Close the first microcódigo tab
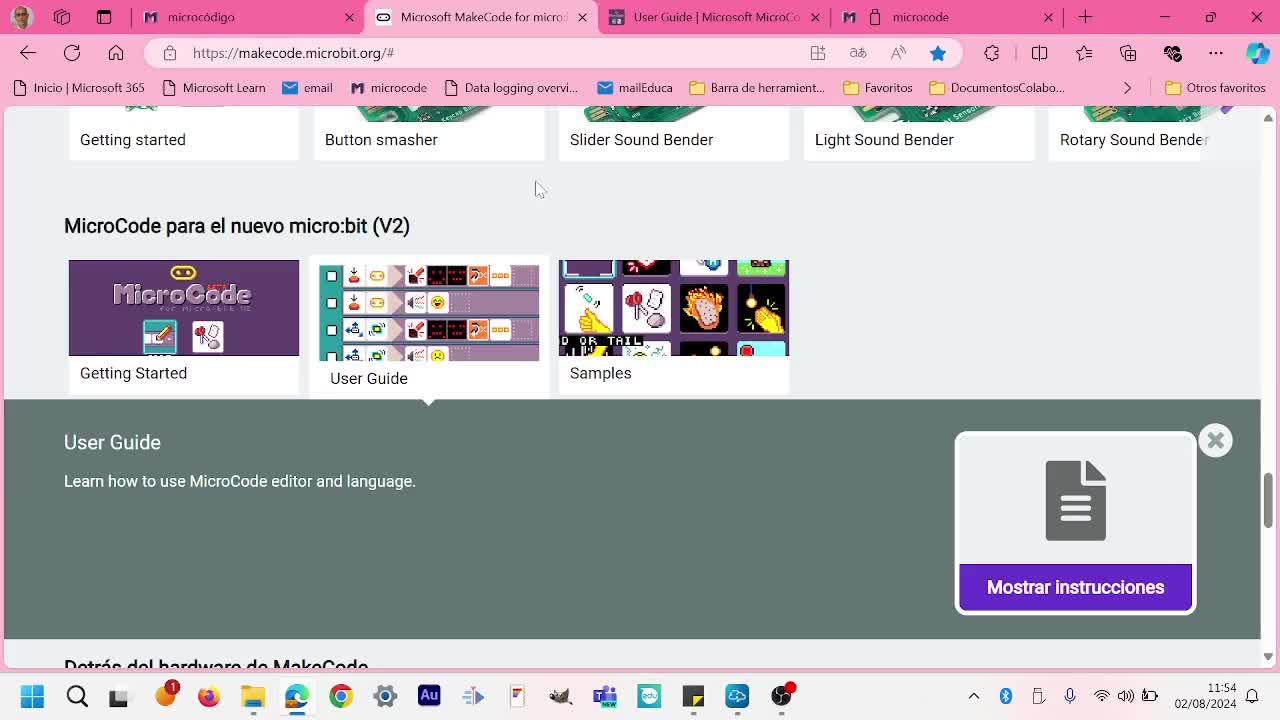Viewport: 1280px width, 720px height. click(x=349, y=17)
